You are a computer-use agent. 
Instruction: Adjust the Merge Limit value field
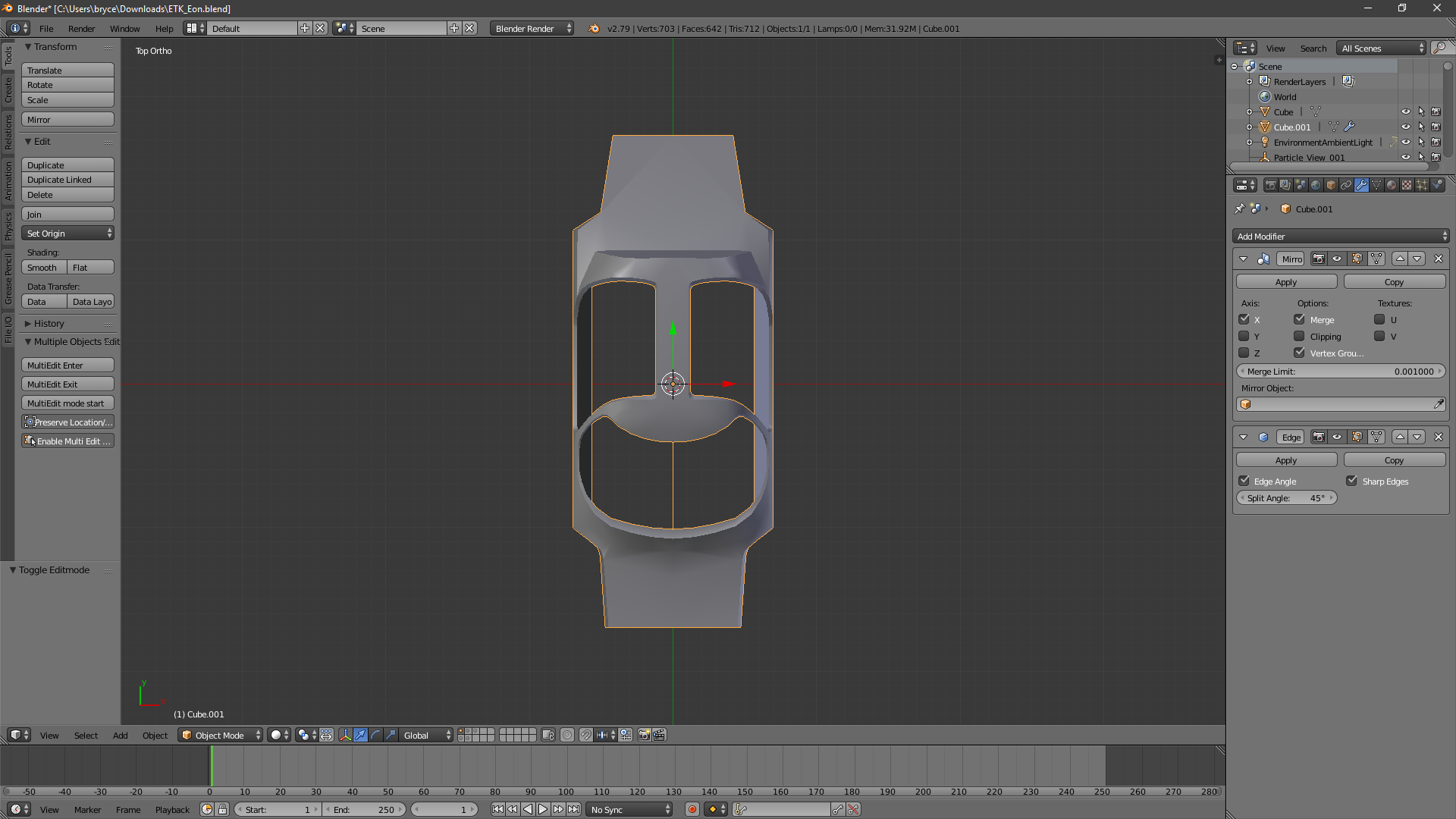coord(1340,371)
